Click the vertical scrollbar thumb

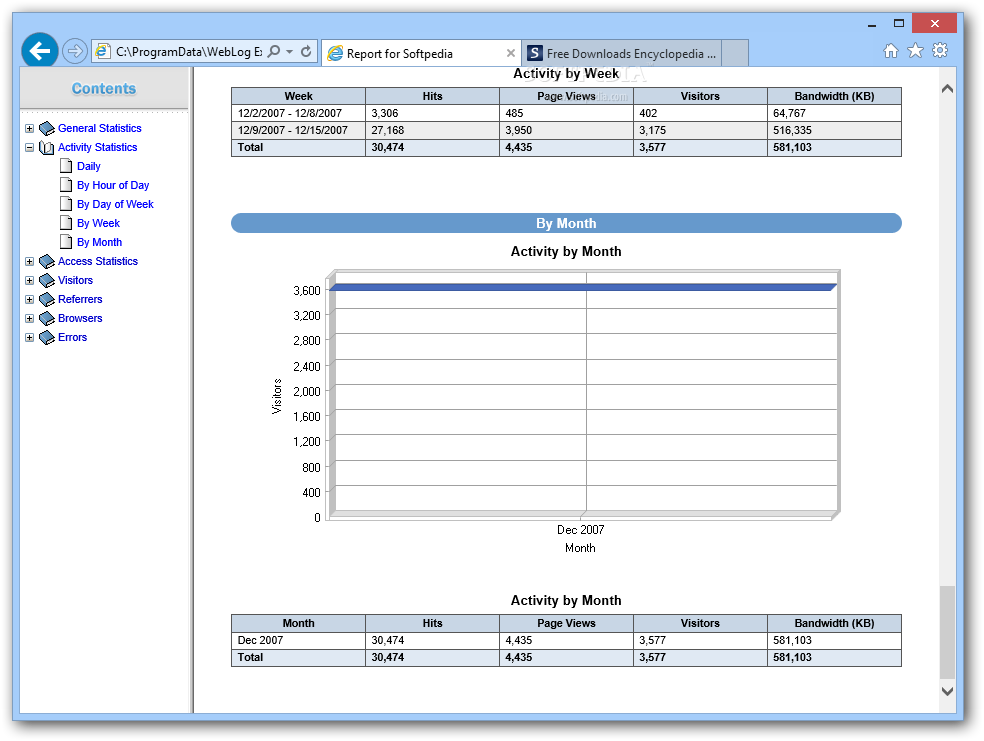click(x=948, y=632)
